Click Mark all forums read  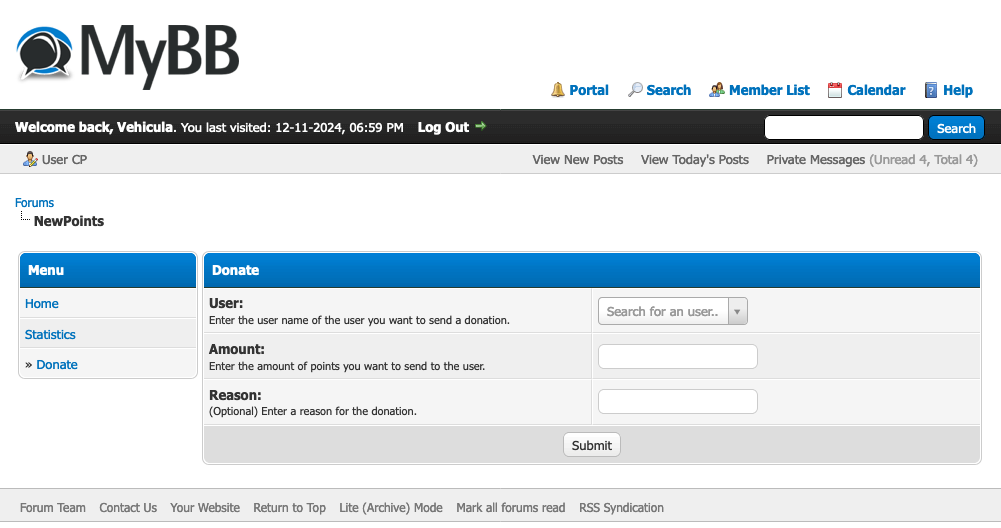(x=511, y=508)
